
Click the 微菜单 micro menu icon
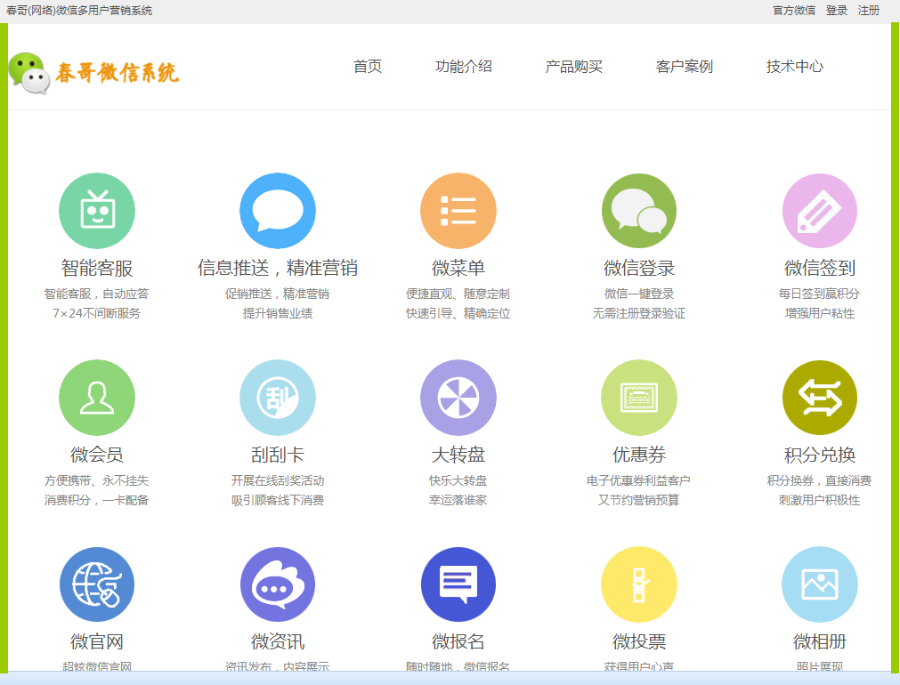click(458, 210)
